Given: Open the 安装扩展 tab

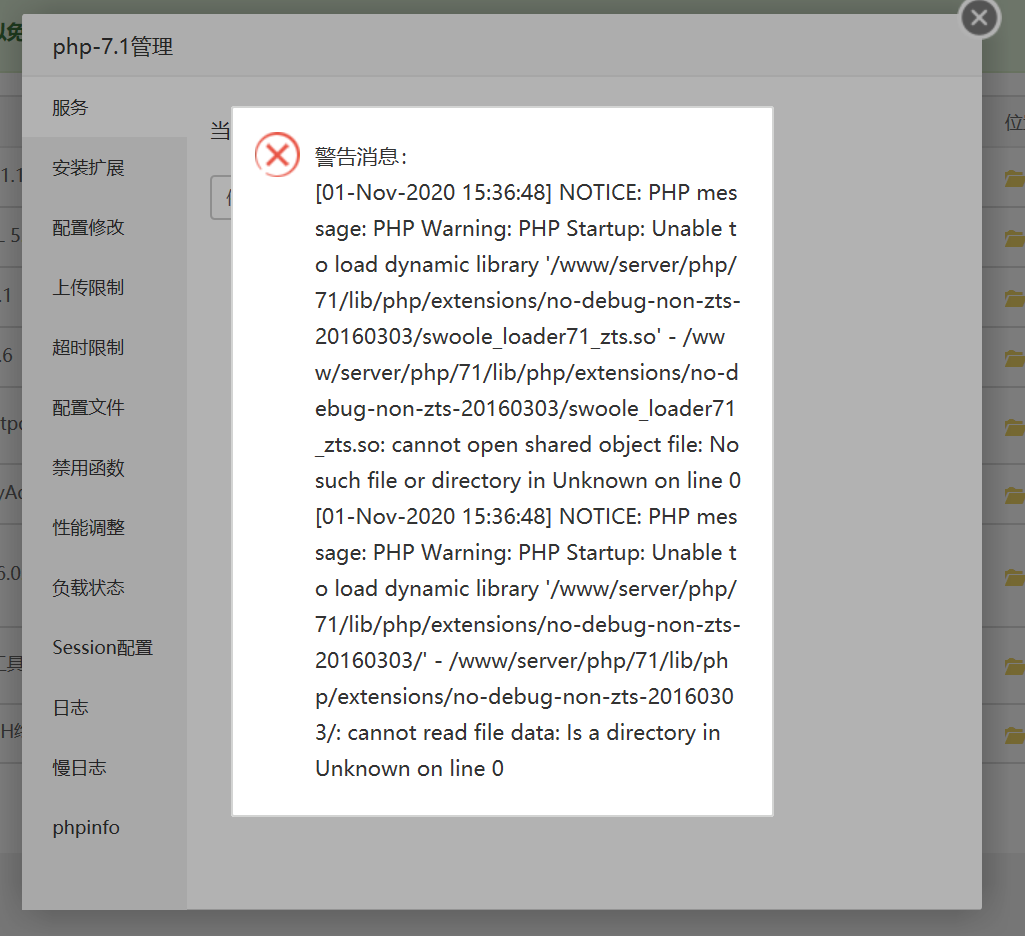Looking at the screenshot, I should 105,167.
